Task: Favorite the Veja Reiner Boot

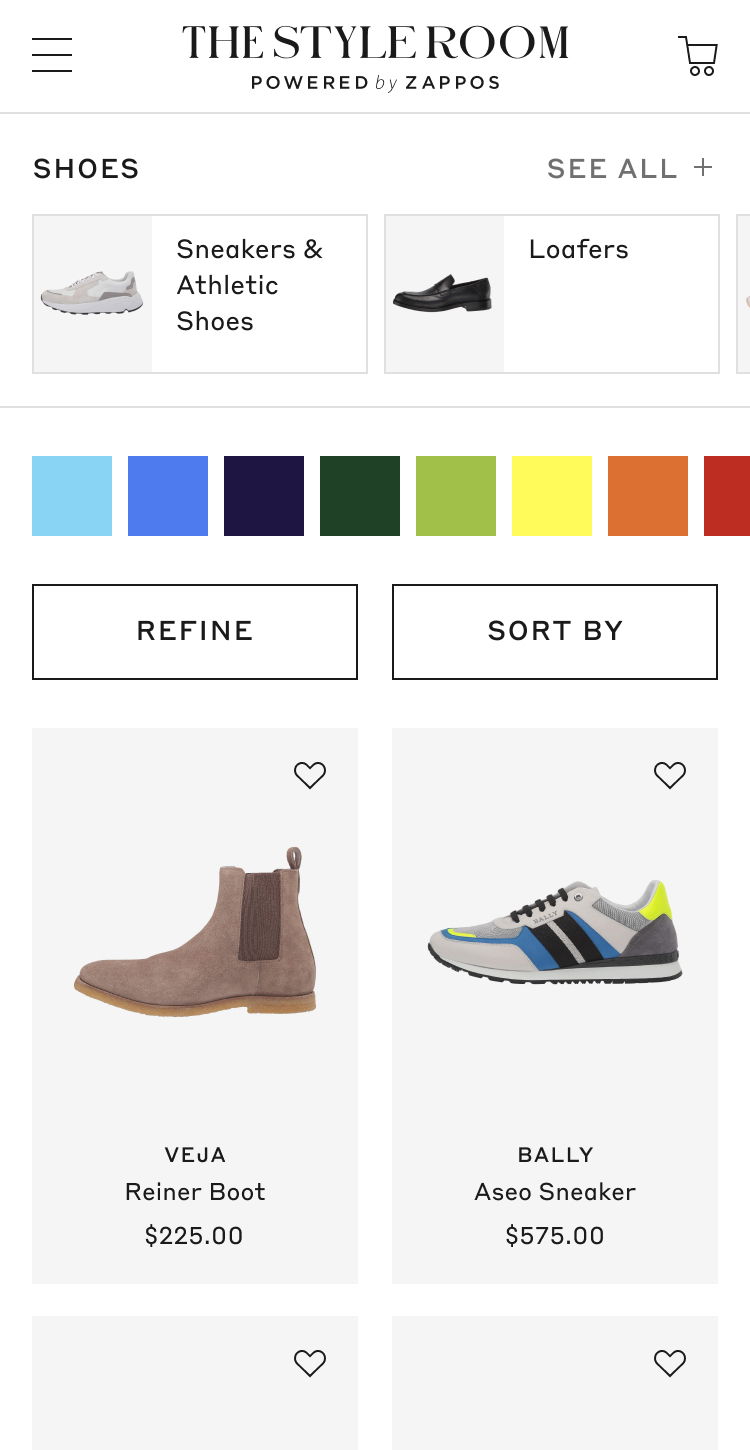Action: coord(310,775)
